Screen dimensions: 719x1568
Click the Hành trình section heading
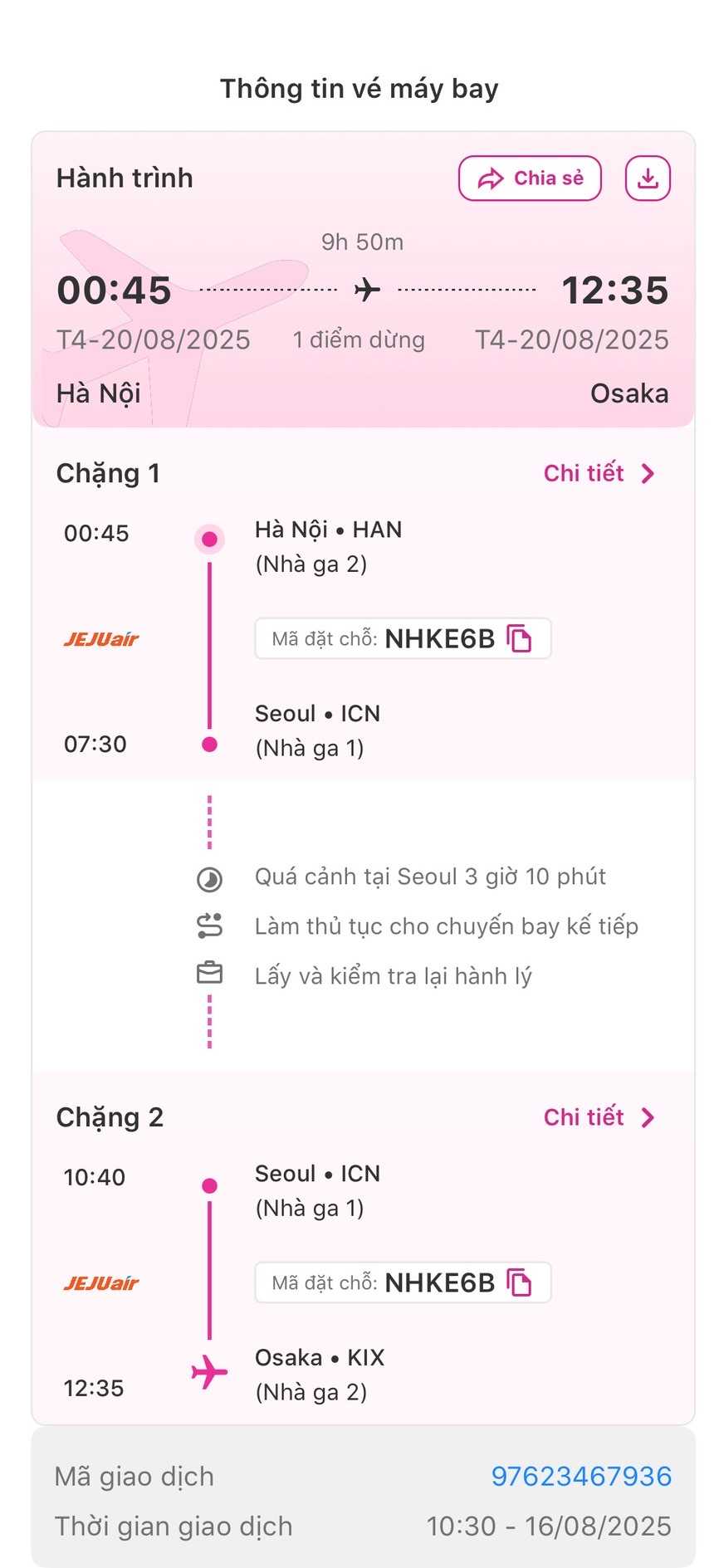click(x=125, y=178)
